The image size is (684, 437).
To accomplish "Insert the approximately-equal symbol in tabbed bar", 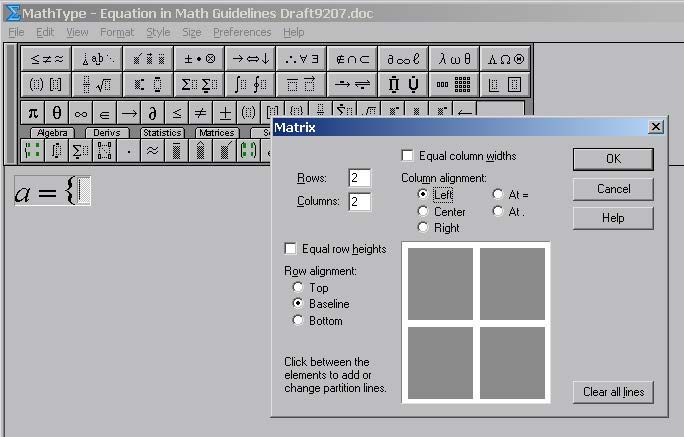I will [153, 151].
